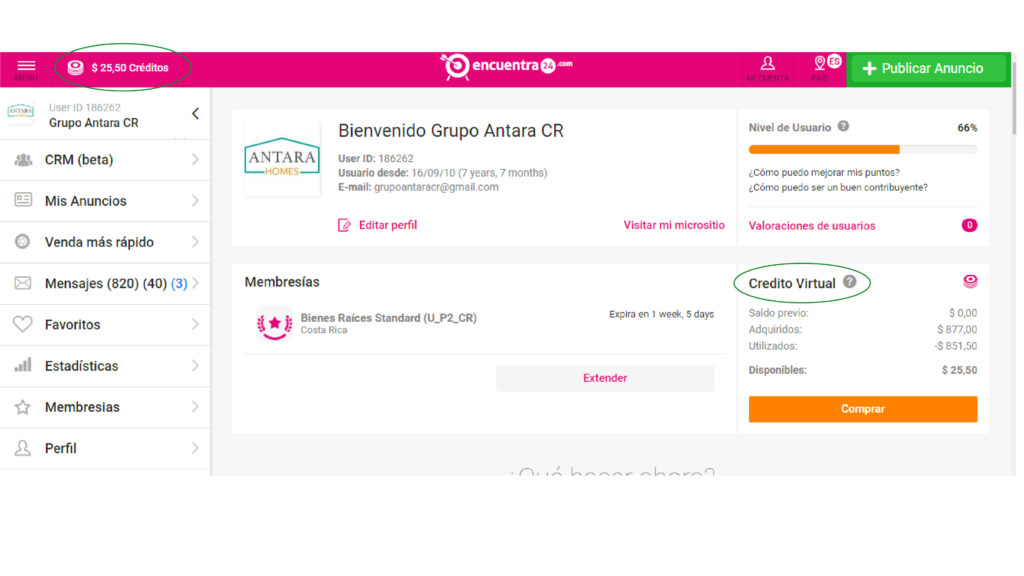Open CRM (beta) menu item
The image size is (1024, 576).
(x=105, y=160)
